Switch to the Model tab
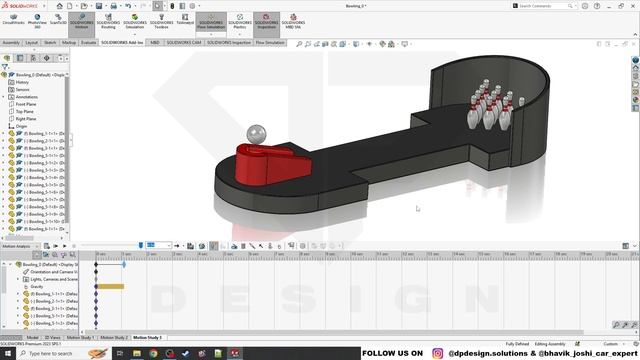 coord(33,338)
